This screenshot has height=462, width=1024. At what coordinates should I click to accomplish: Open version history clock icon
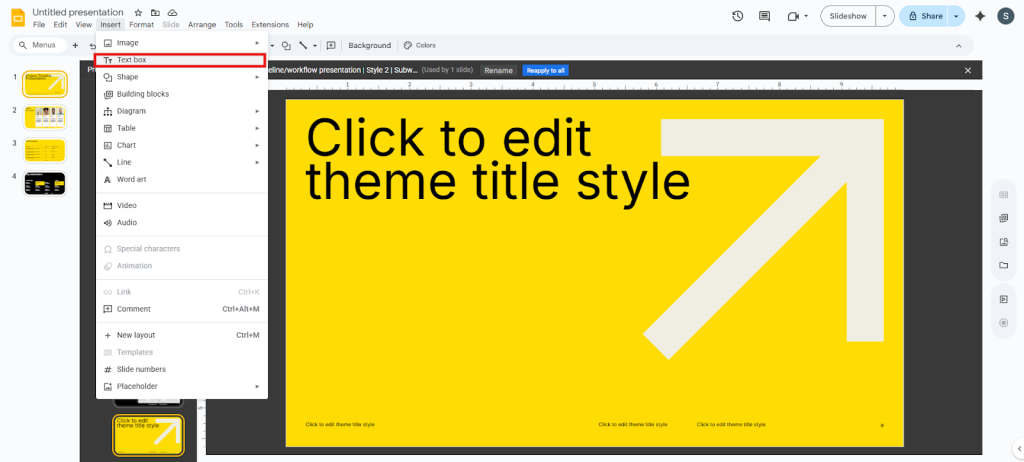tap(737, 16)
